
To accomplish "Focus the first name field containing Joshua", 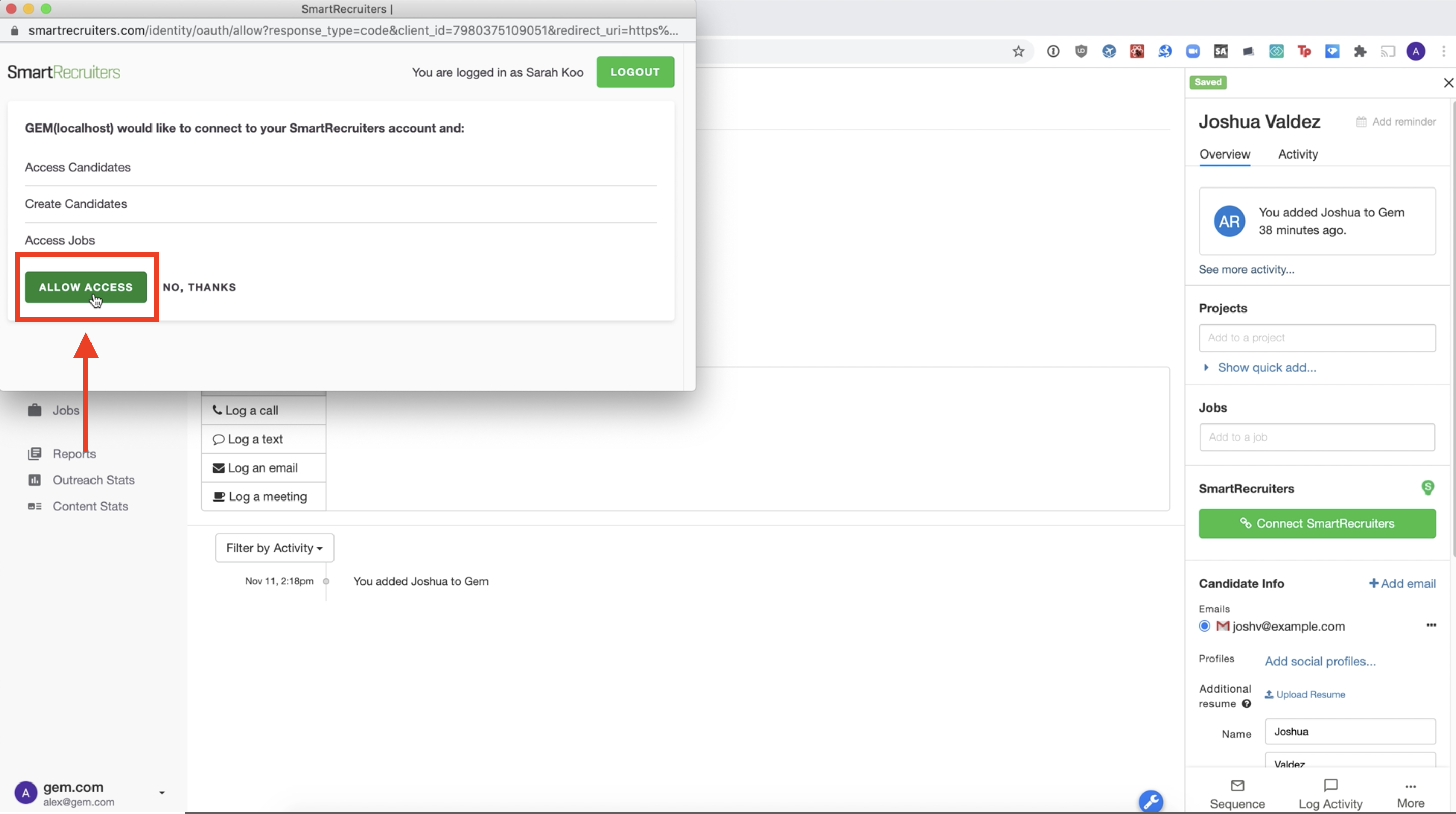I will pos(1350,732).
